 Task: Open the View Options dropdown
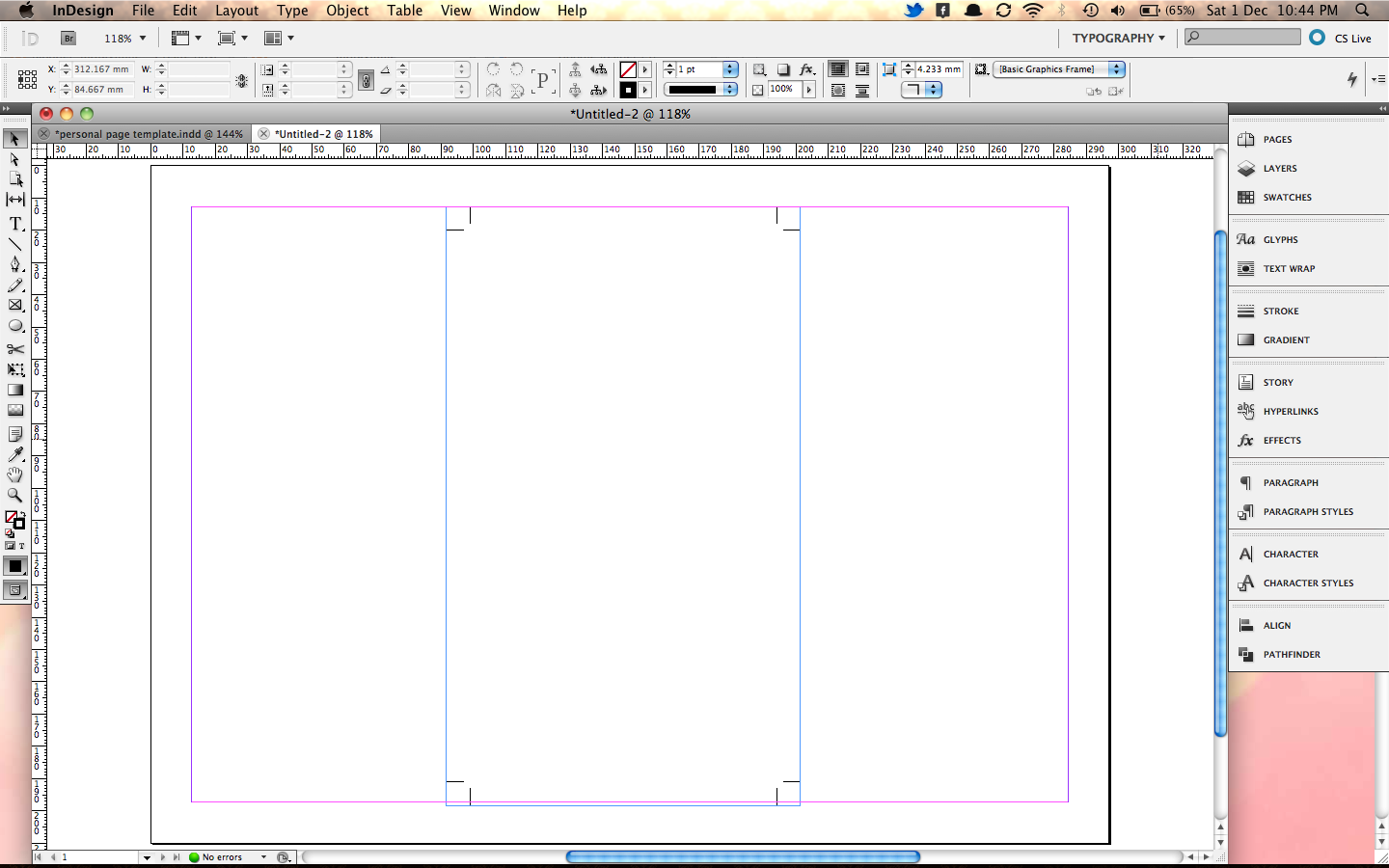(186, 39)
